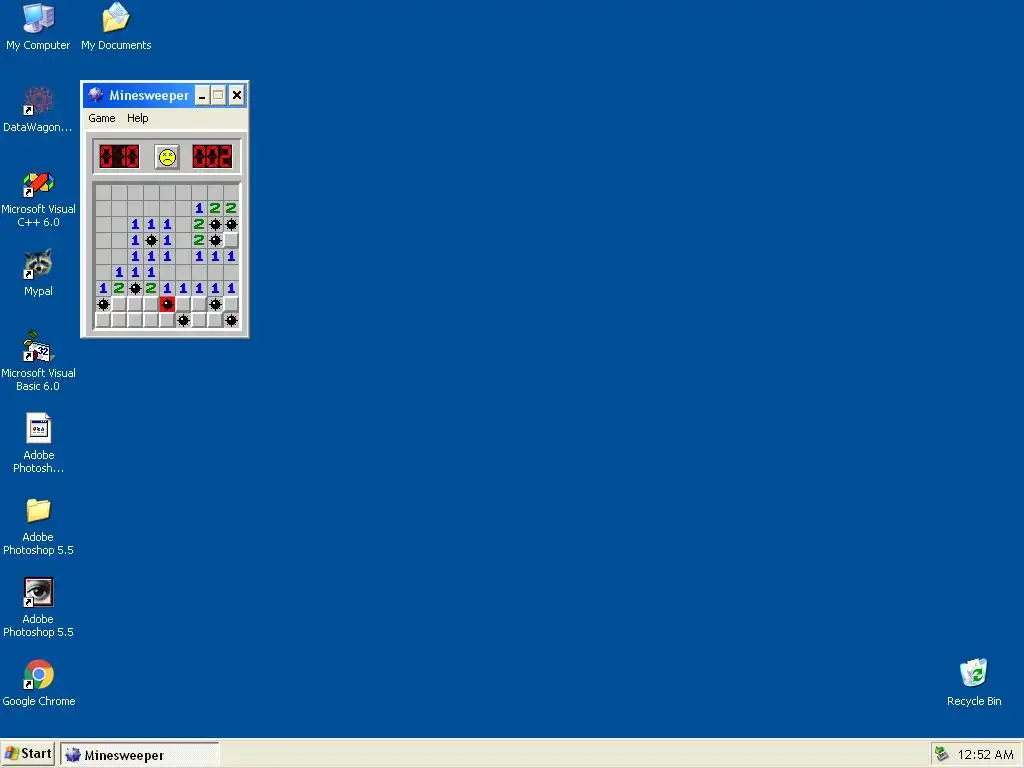Click the sad face reset button
1024x768 pixels.
167,157
